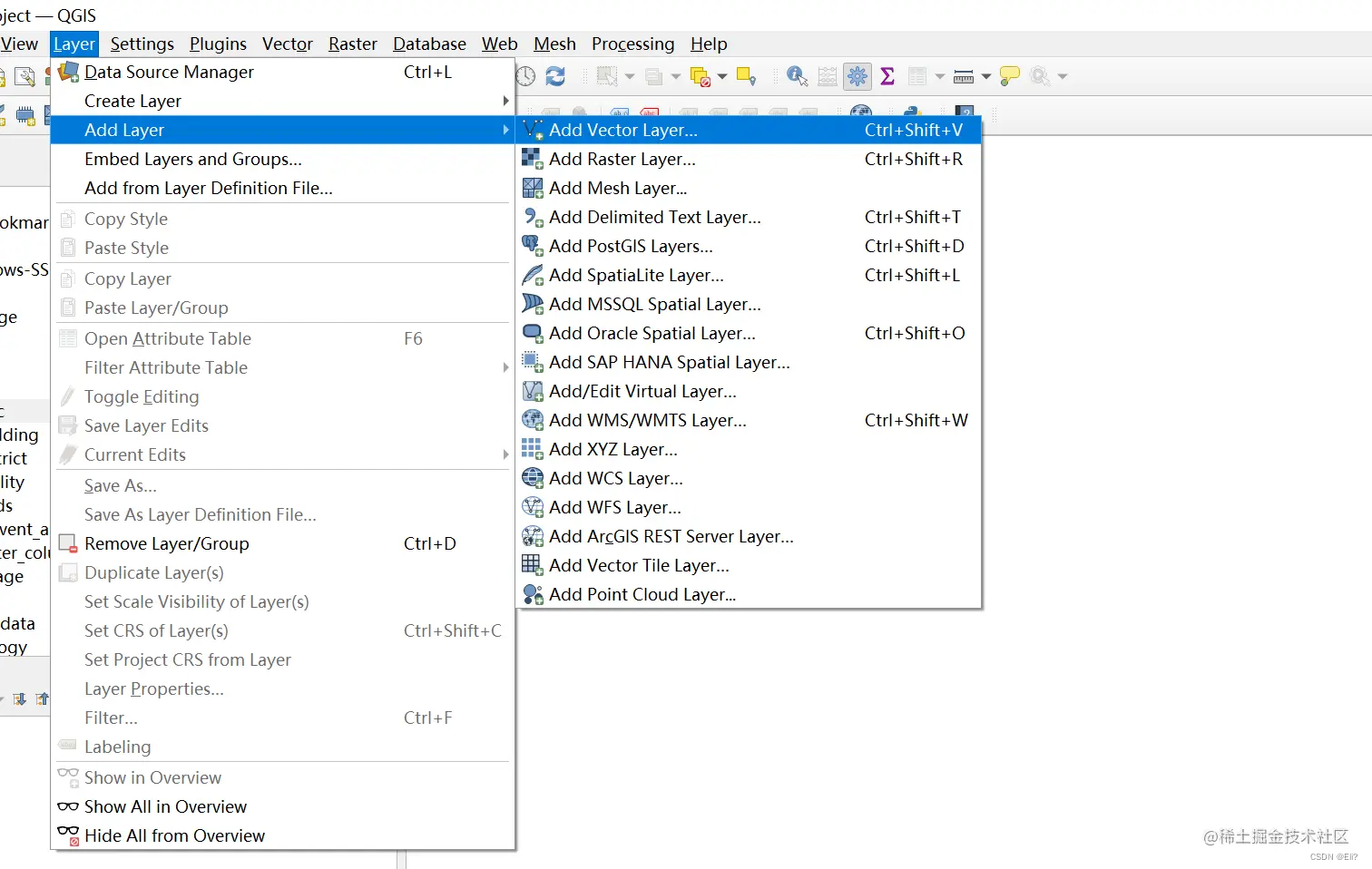The height and width of the screenshot is (869, 1372).
Task: Click the Select Features by area icon
Action: point(607,77)
